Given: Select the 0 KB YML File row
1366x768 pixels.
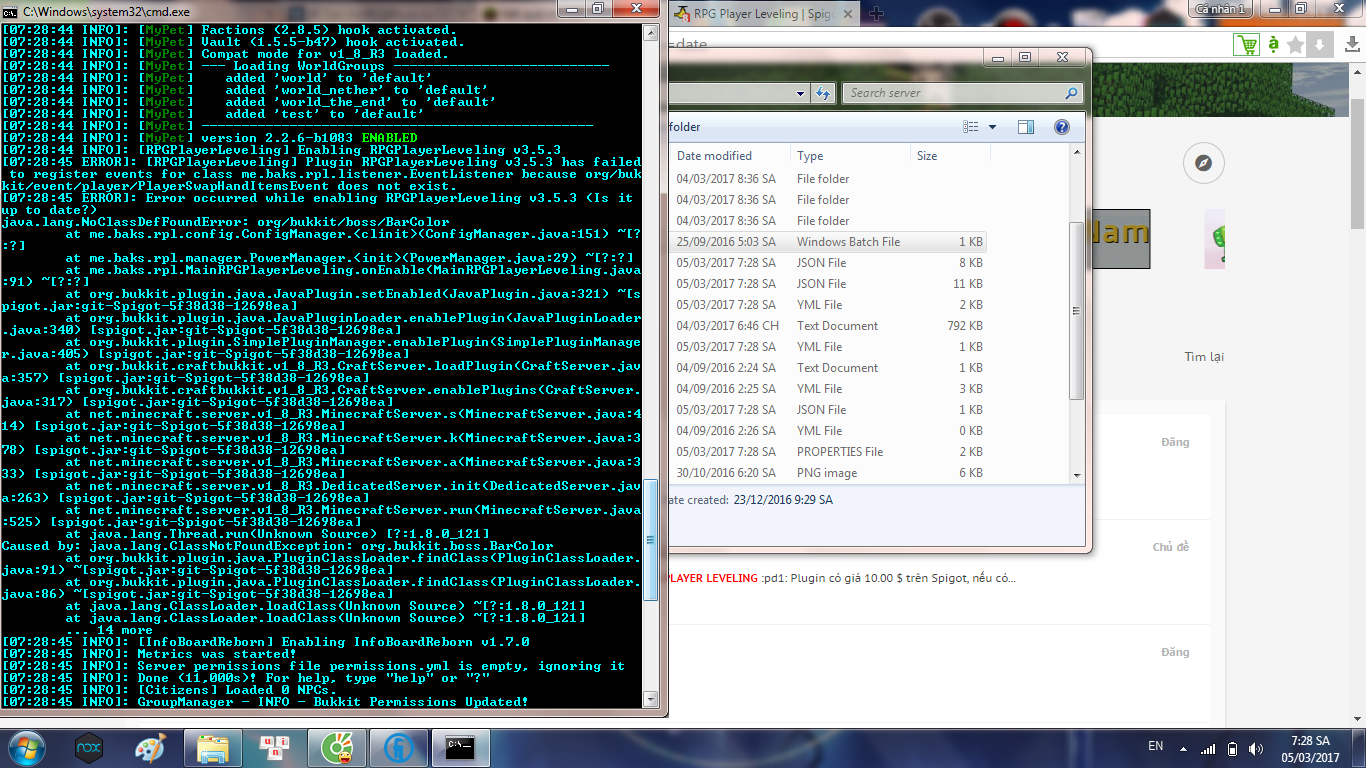Looking at the screenshot, I should point(828,431).
